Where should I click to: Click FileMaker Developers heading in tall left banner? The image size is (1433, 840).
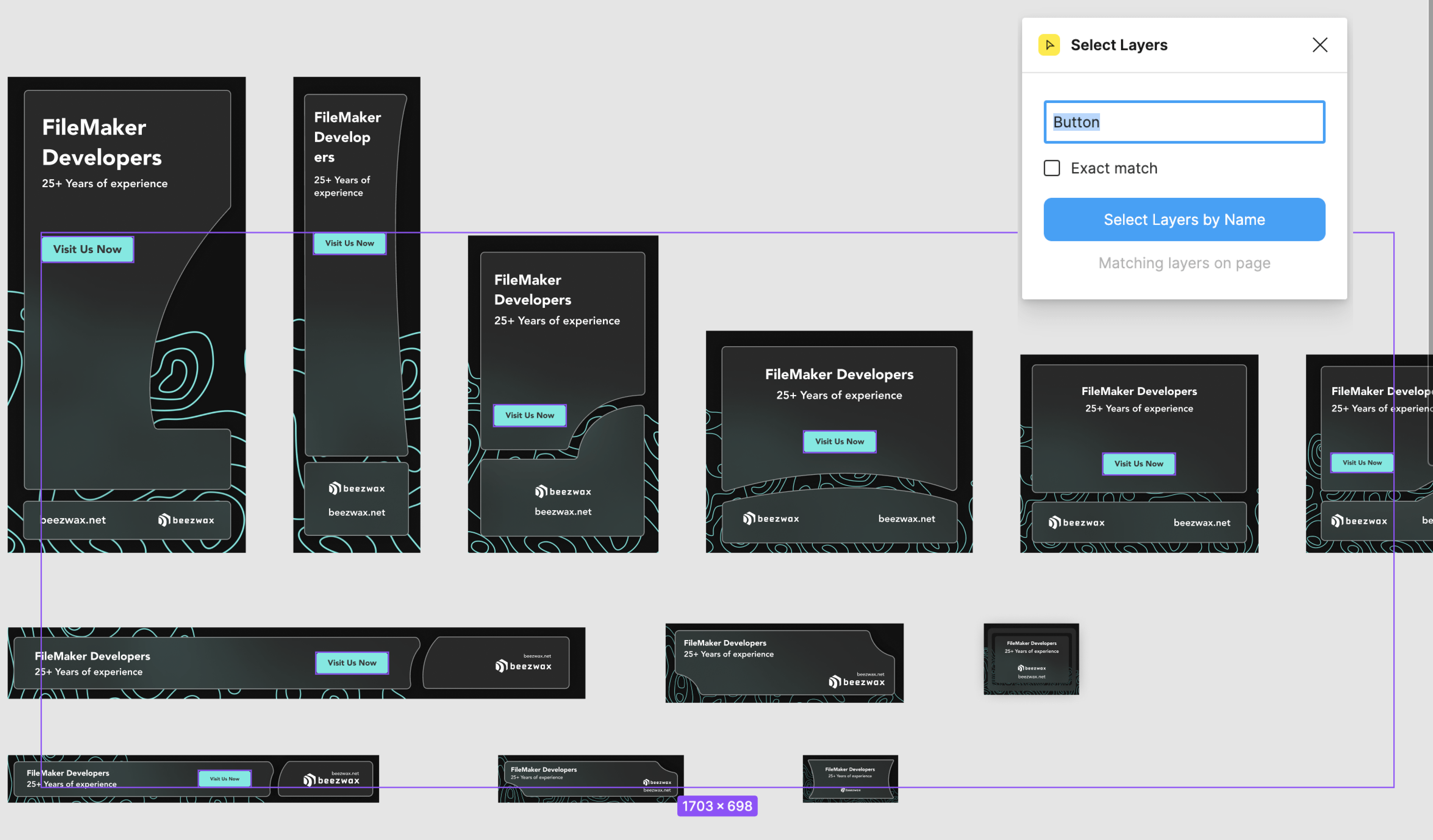[102, 142]
